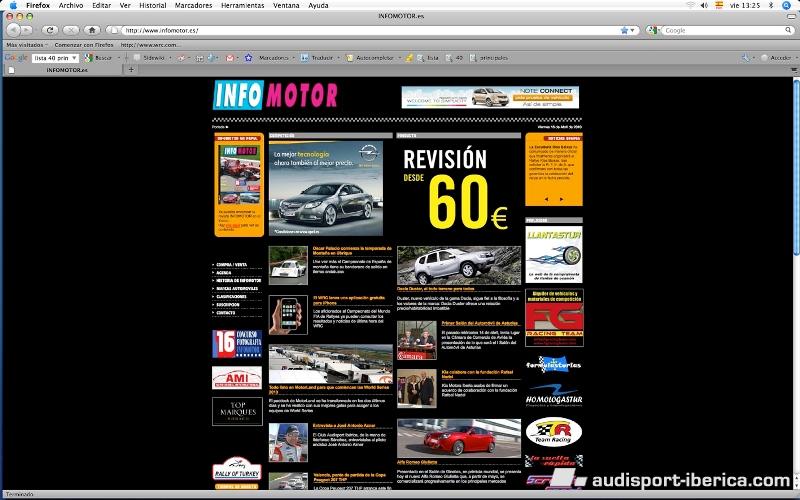Go to the Home page icon
This screenshot has width=800, height=500.
(91, 30)
